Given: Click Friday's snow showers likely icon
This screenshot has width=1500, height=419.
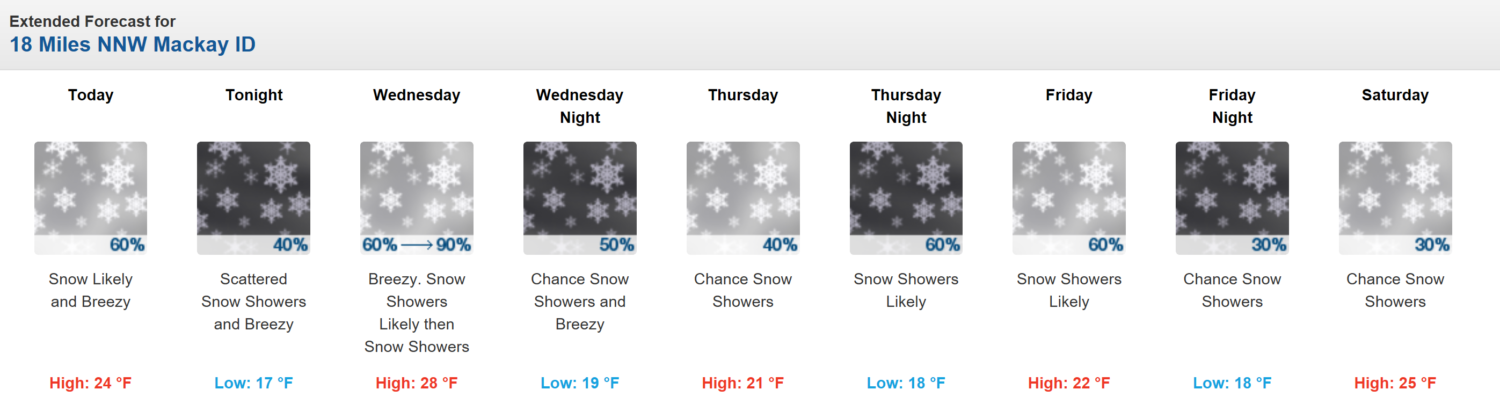Looking at the screenshot, I should [x=1069, y=198].
